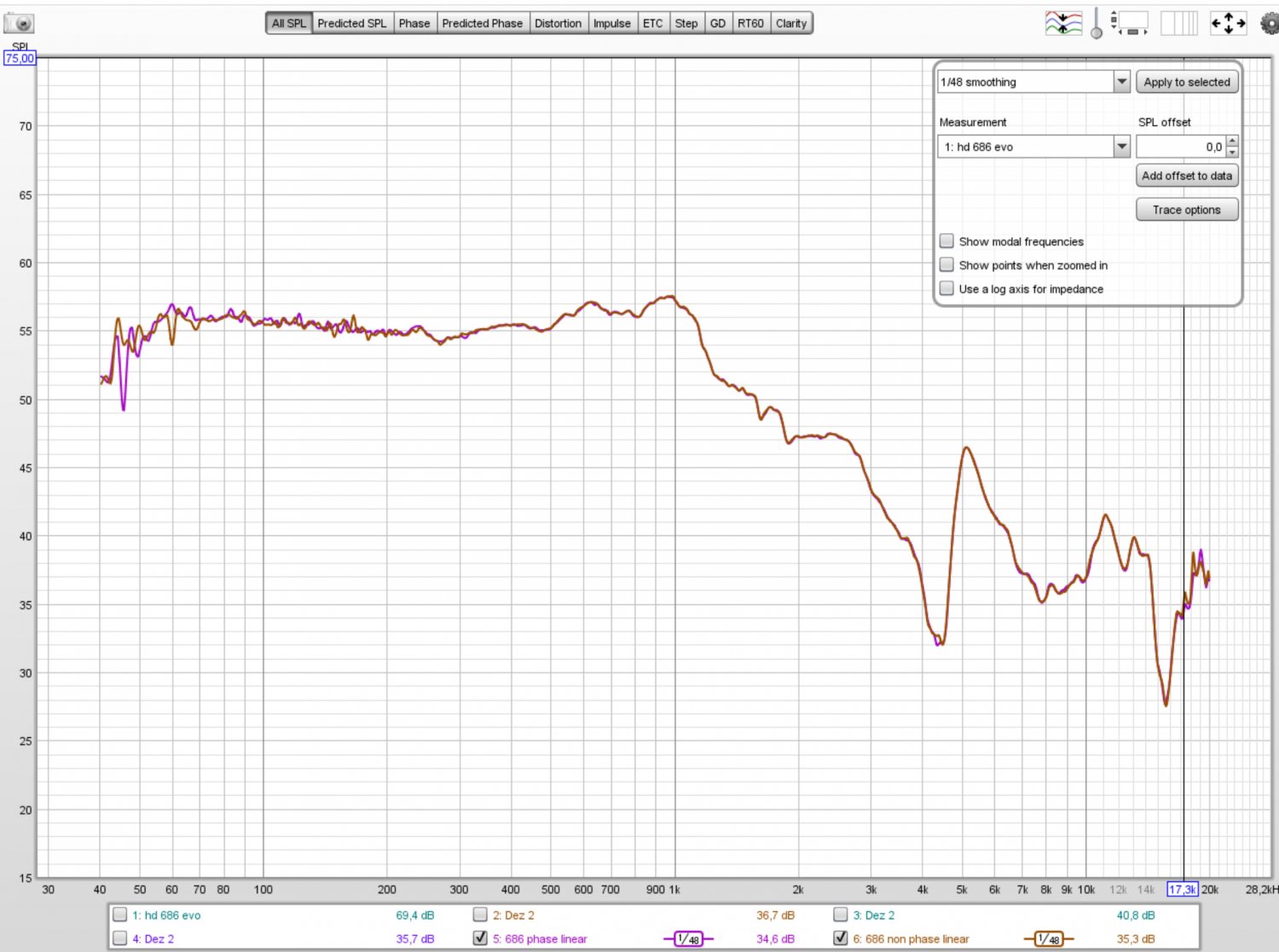Switch to the Impulse tab
This screenshot has height=952, width=1279.
pos(612,23)
